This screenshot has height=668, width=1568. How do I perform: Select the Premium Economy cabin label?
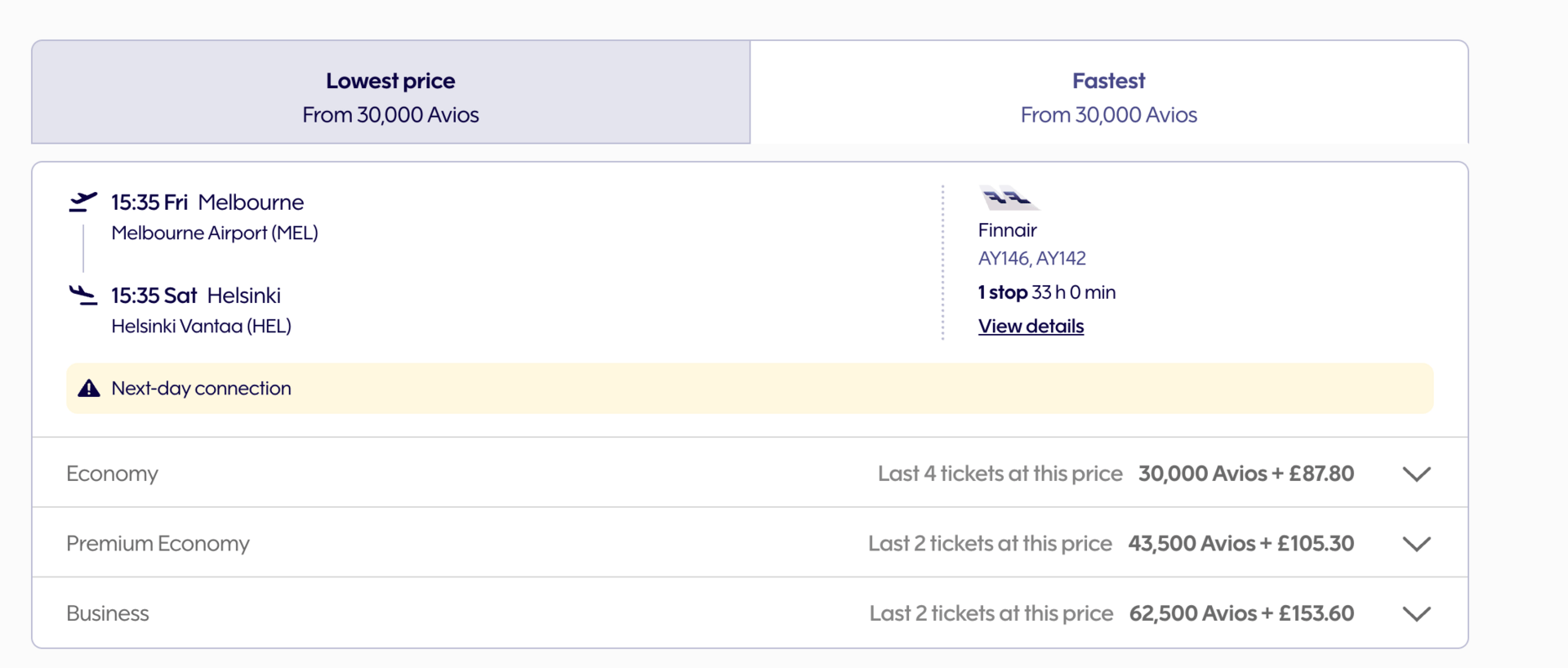click(x=158, y=544)
